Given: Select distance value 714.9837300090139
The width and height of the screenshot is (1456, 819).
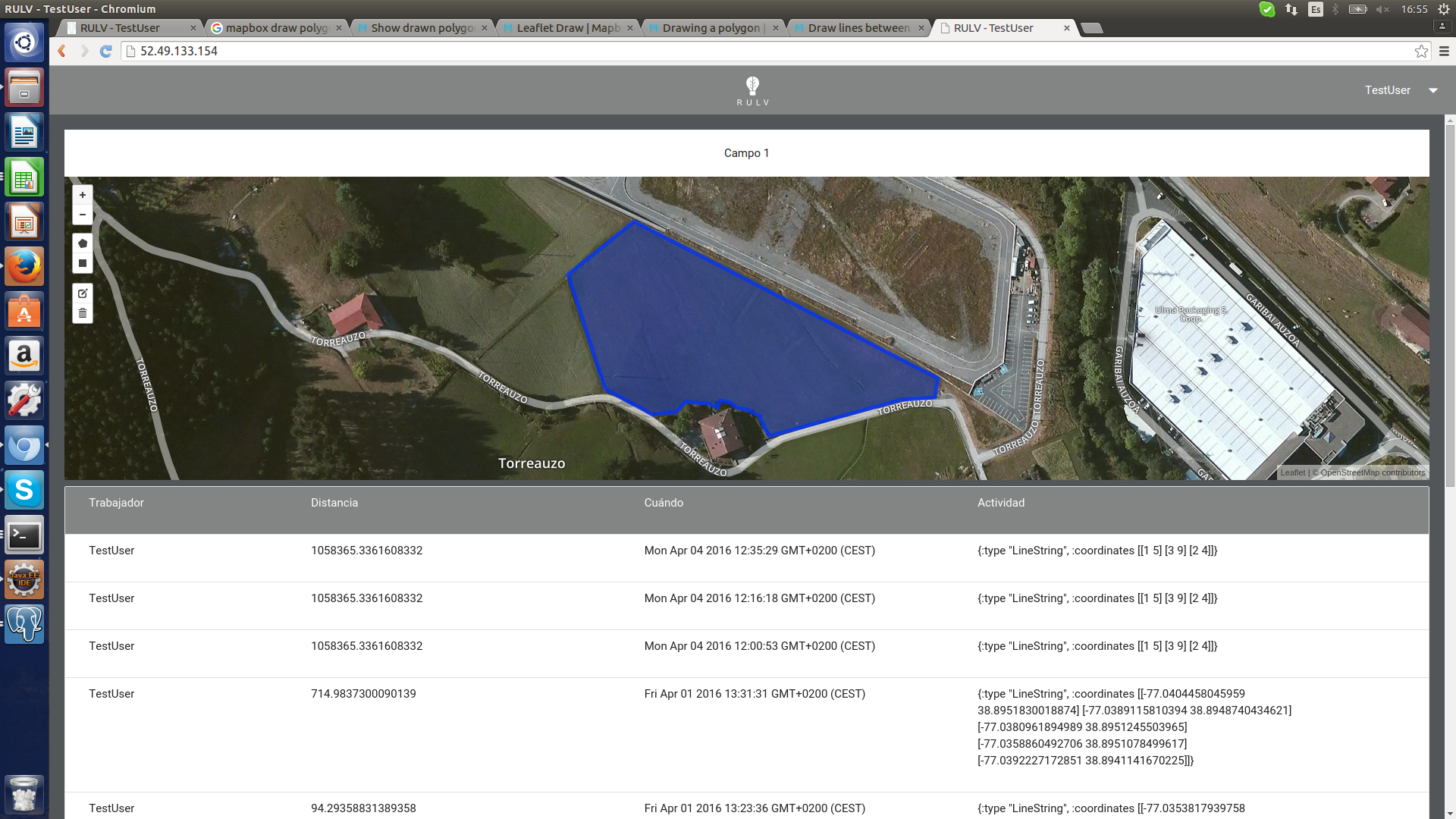Looking at the screenshot, I should click(363, 694).
